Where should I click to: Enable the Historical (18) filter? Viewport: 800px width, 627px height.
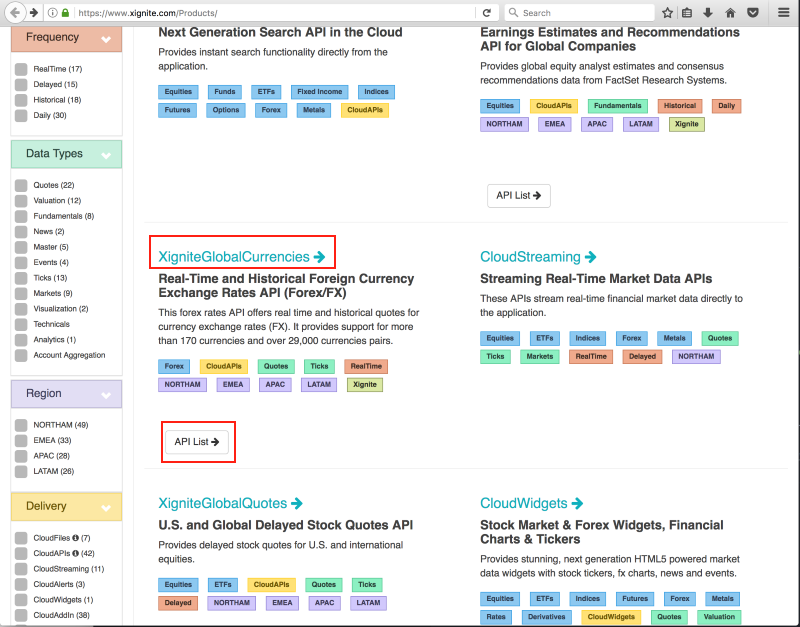click(x=21, y=100)
